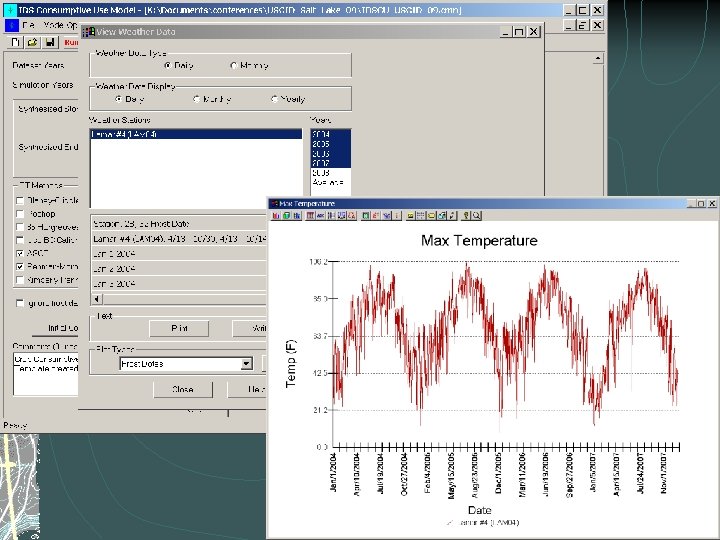720x540 pixels.
Task: Open the Frost Dates plot type dropdown
Action: click(x=247, y=364)
